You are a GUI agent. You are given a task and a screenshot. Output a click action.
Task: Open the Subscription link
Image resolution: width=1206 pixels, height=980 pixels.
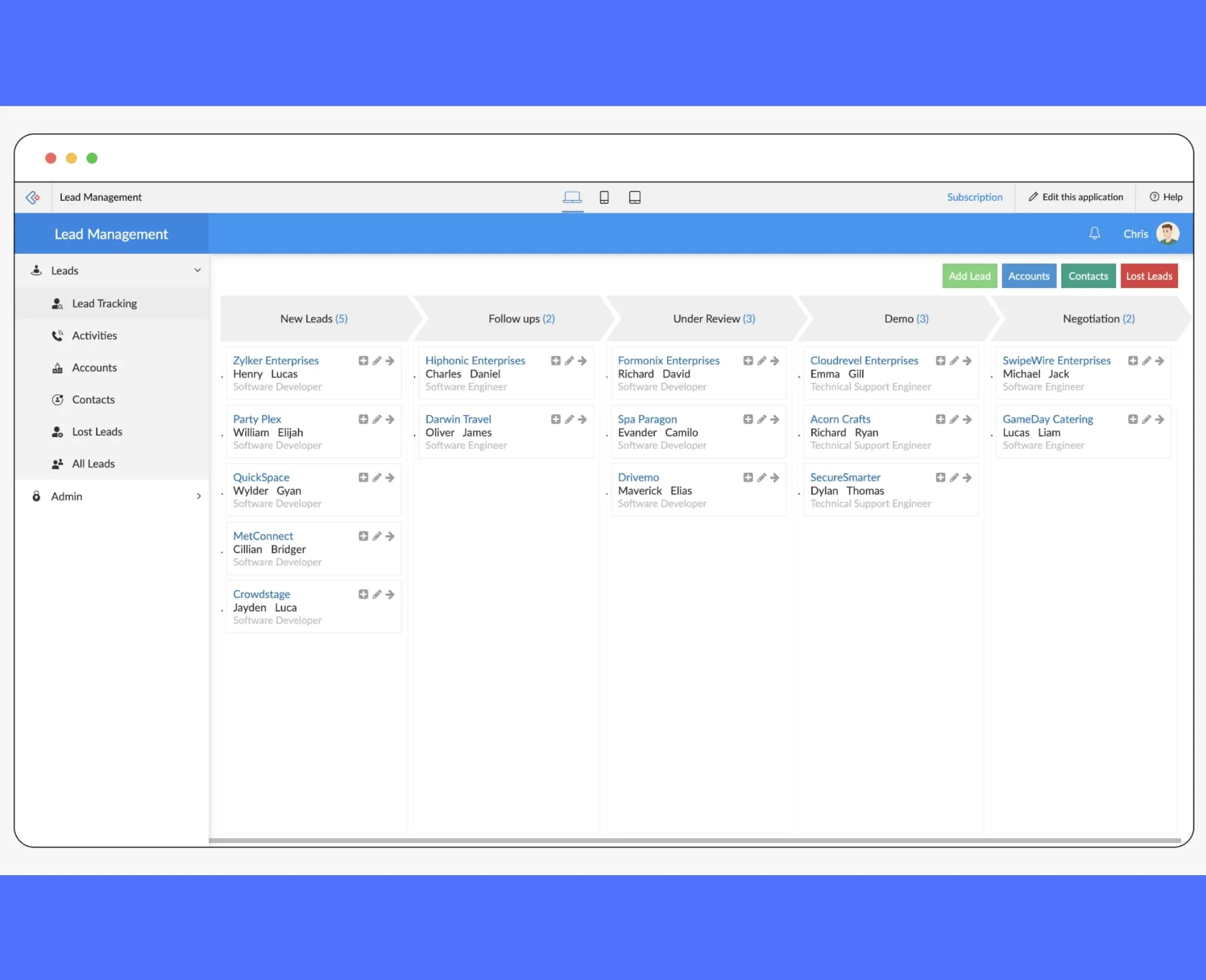tap(975, 197)
